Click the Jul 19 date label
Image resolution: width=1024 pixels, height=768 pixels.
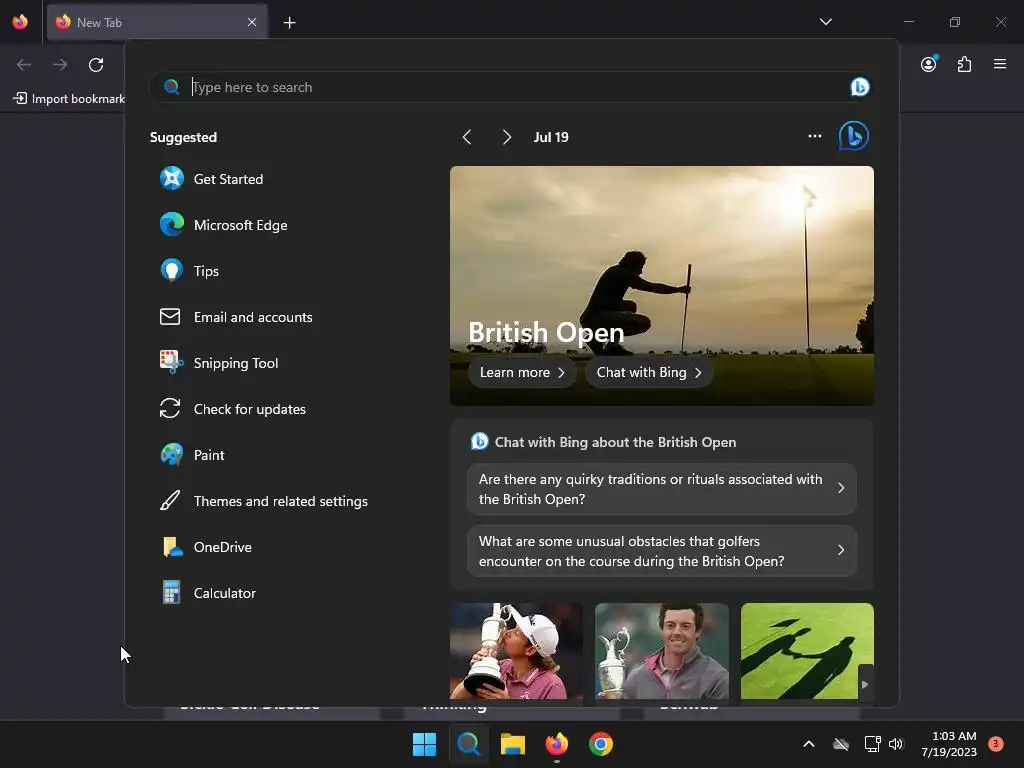tap(551, 137)
